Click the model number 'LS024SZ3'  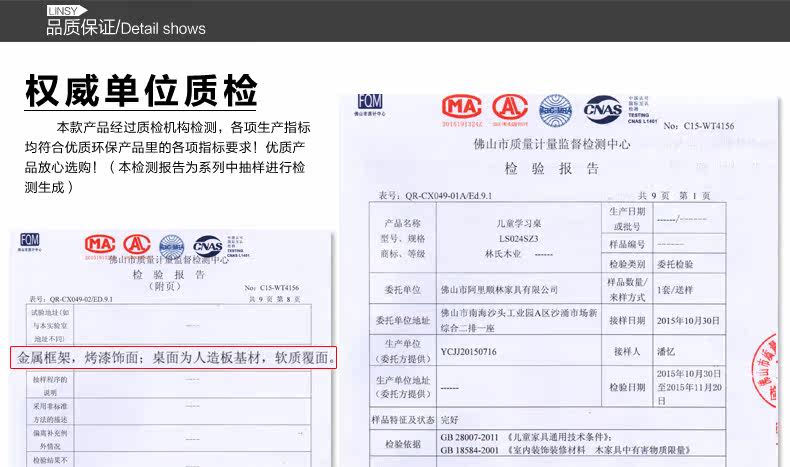point(518,238)
